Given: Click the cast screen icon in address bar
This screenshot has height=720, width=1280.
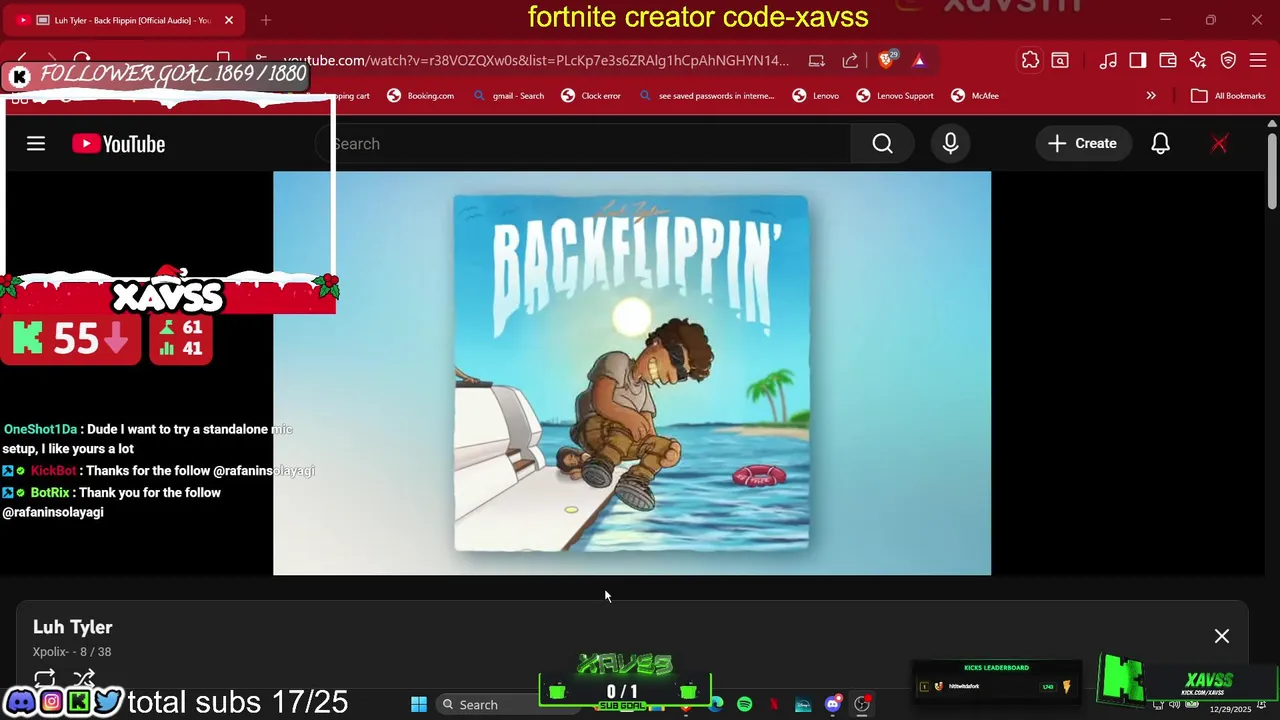Looking at the screenshot, I should (817, 60).
